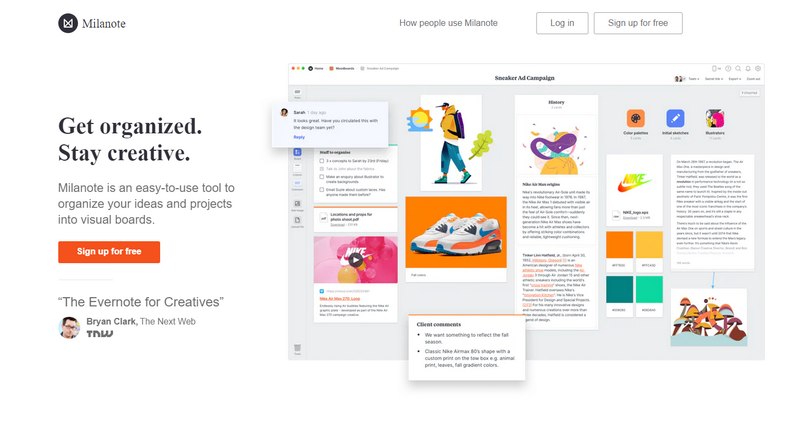Open the Moodboards breadcrumb tab
The width and height of the screenshot is (800, 448).
pos(342,68)
